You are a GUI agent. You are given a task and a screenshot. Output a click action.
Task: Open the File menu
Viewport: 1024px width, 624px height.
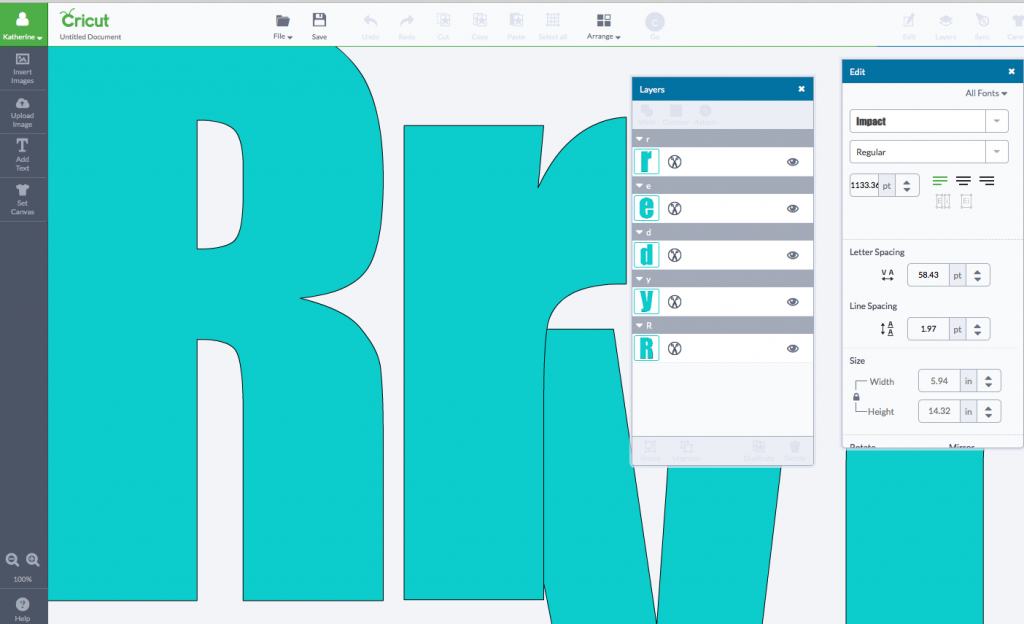tap(283, 27)
